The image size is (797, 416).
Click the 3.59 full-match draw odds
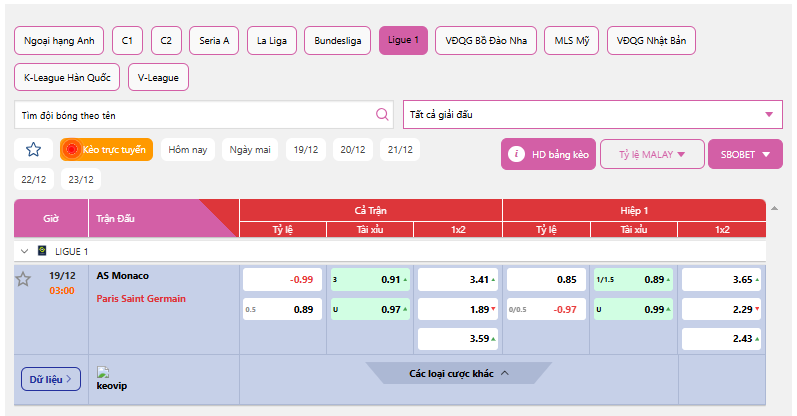tap(458, 339)
